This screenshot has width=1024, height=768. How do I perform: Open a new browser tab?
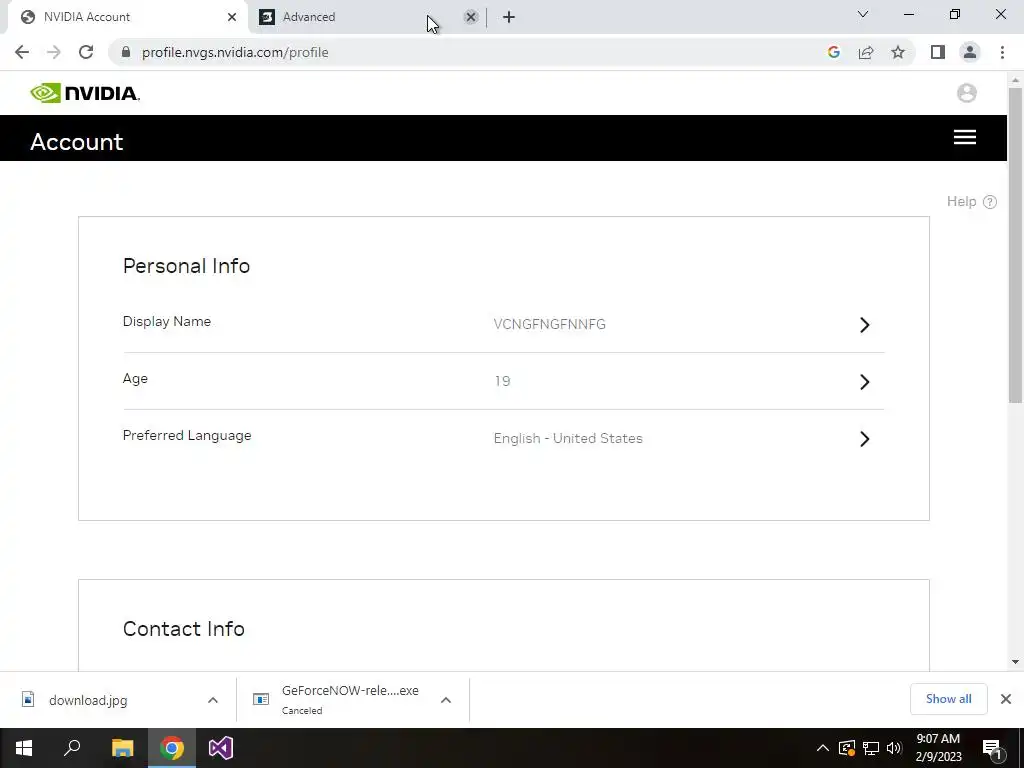click(x=509, y=17)
